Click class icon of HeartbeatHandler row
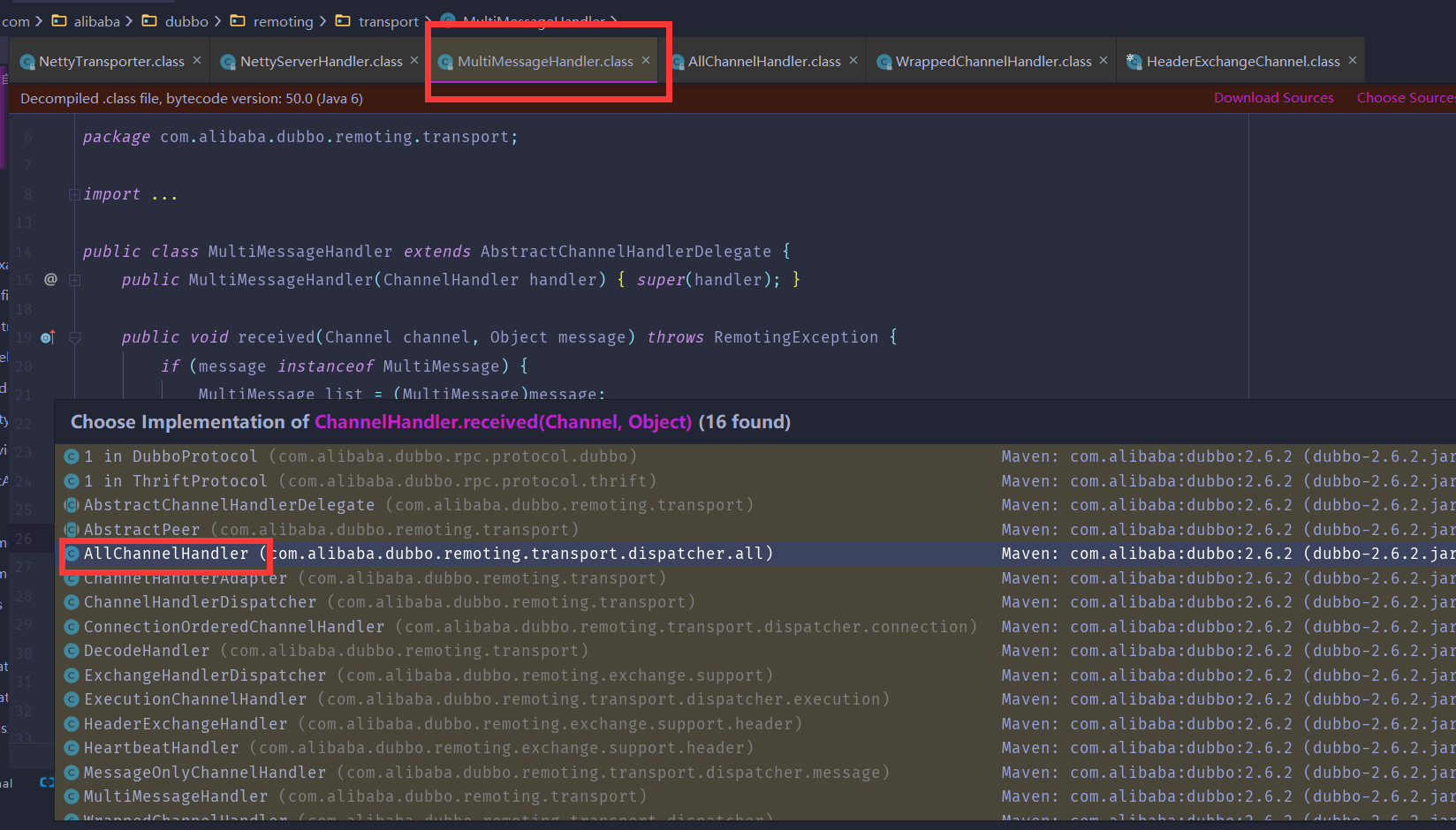The image size is (1456, 830). (x=72, y=748)
